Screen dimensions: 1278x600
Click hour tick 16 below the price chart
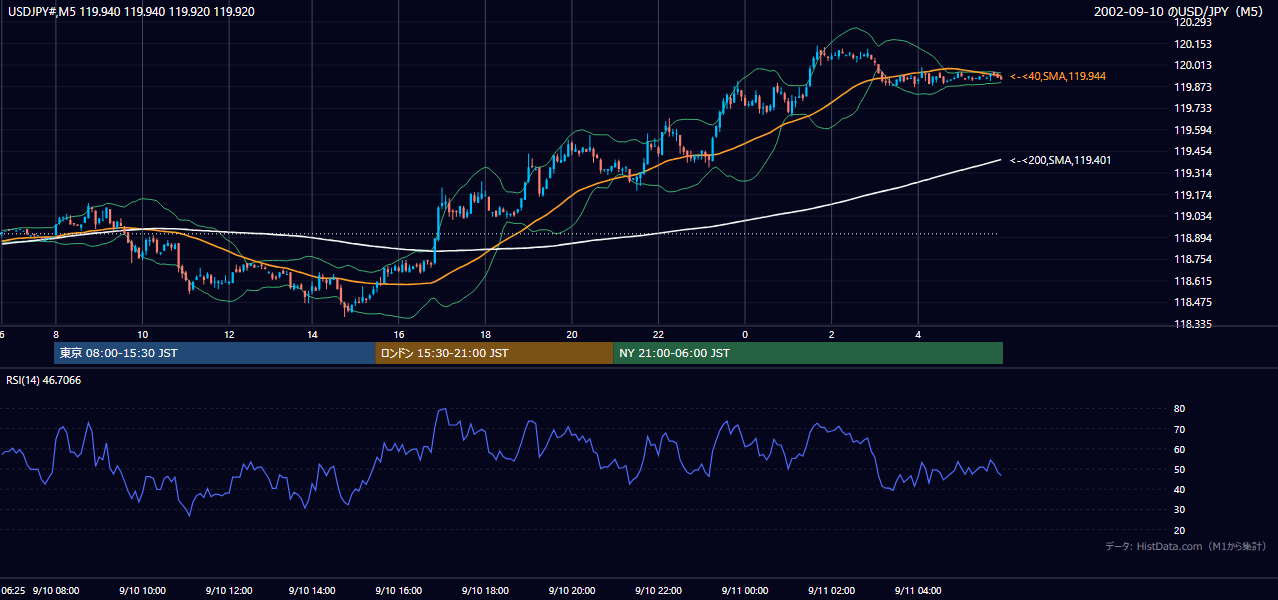401,334
